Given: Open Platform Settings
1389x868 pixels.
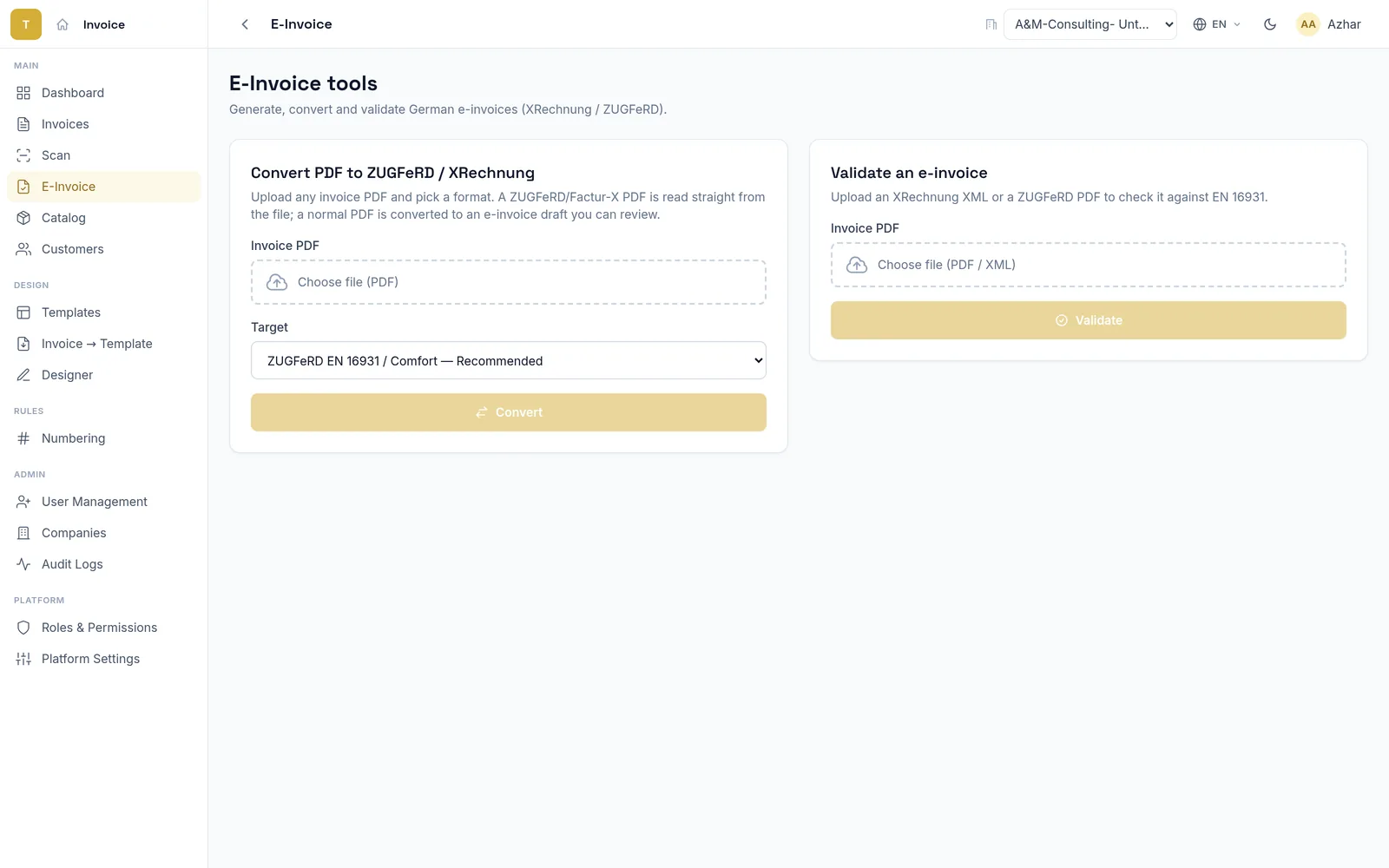Looking at the screenshot, I should tap(104, 659).
